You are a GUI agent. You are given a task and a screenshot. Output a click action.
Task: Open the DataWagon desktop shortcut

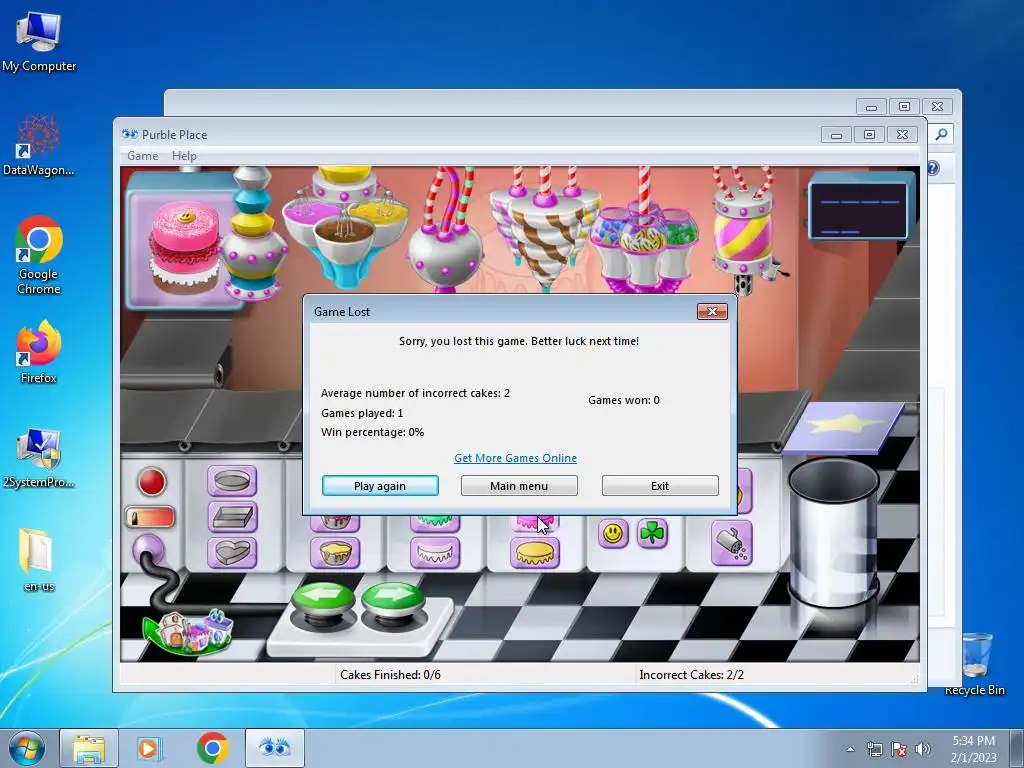[x=39, y=145]
